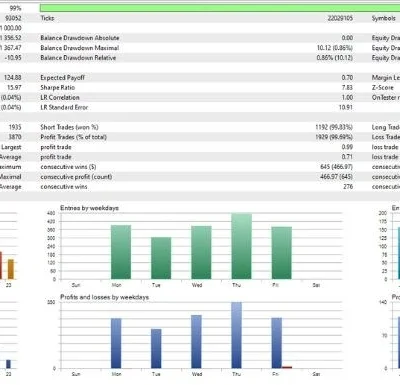Select the value 1935
This screenshot has height=385, width=400.
15,127
